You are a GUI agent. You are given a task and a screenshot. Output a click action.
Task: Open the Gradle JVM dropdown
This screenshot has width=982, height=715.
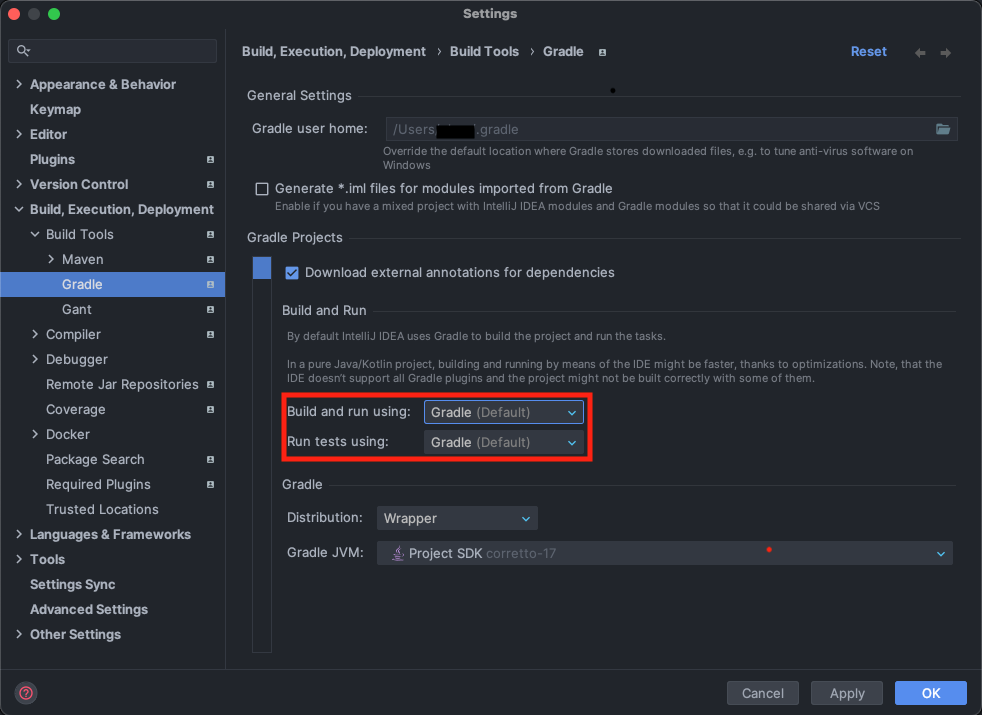coord(664,553)
